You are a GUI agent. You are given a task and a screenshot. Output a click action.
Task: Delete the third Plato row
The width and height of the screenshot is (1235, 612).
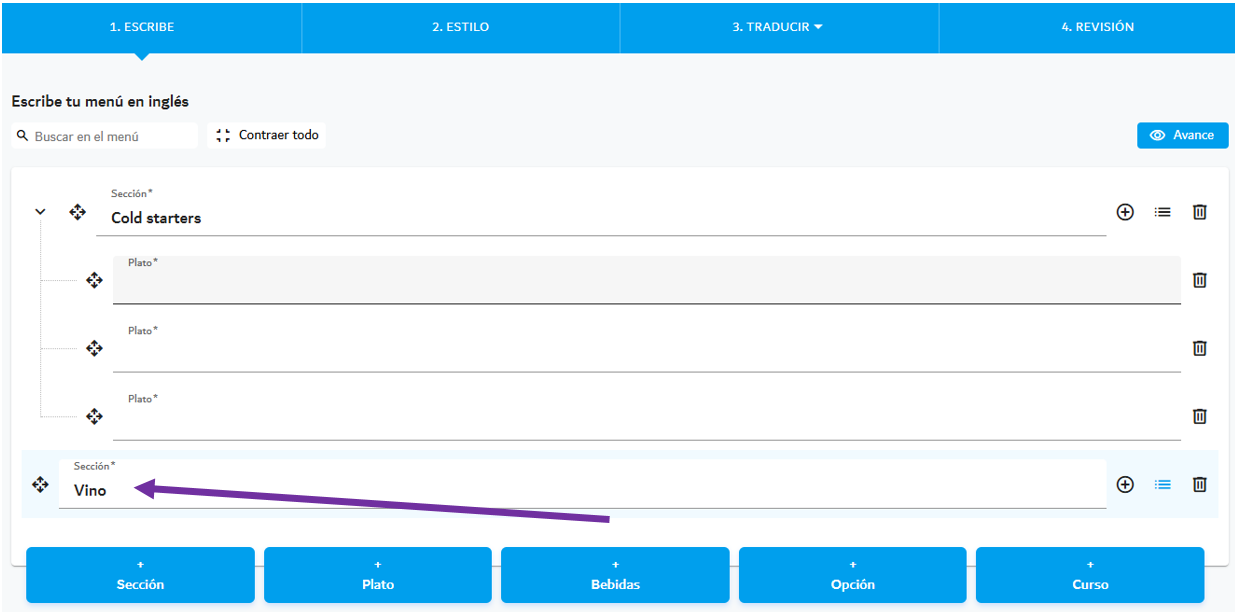(x=1200, y=416)
